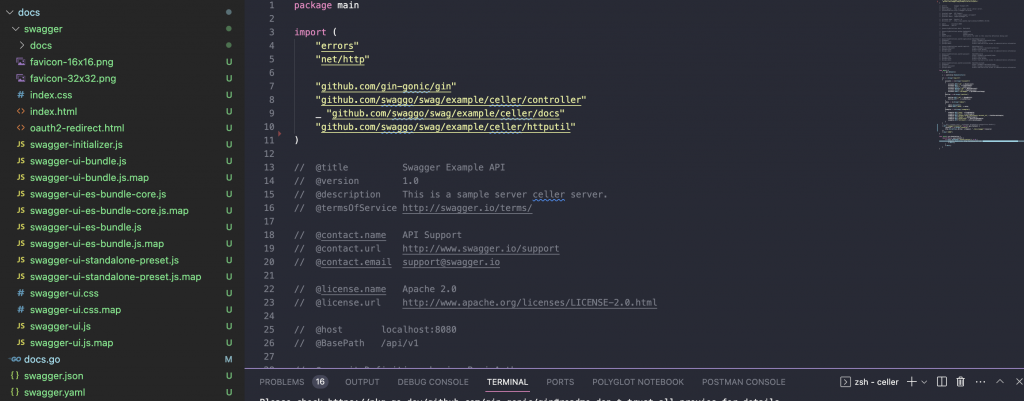Viewport: 1024px width, 401px height.
Task: Select the zsh - celler terminal label
Action: pos(876,382)
